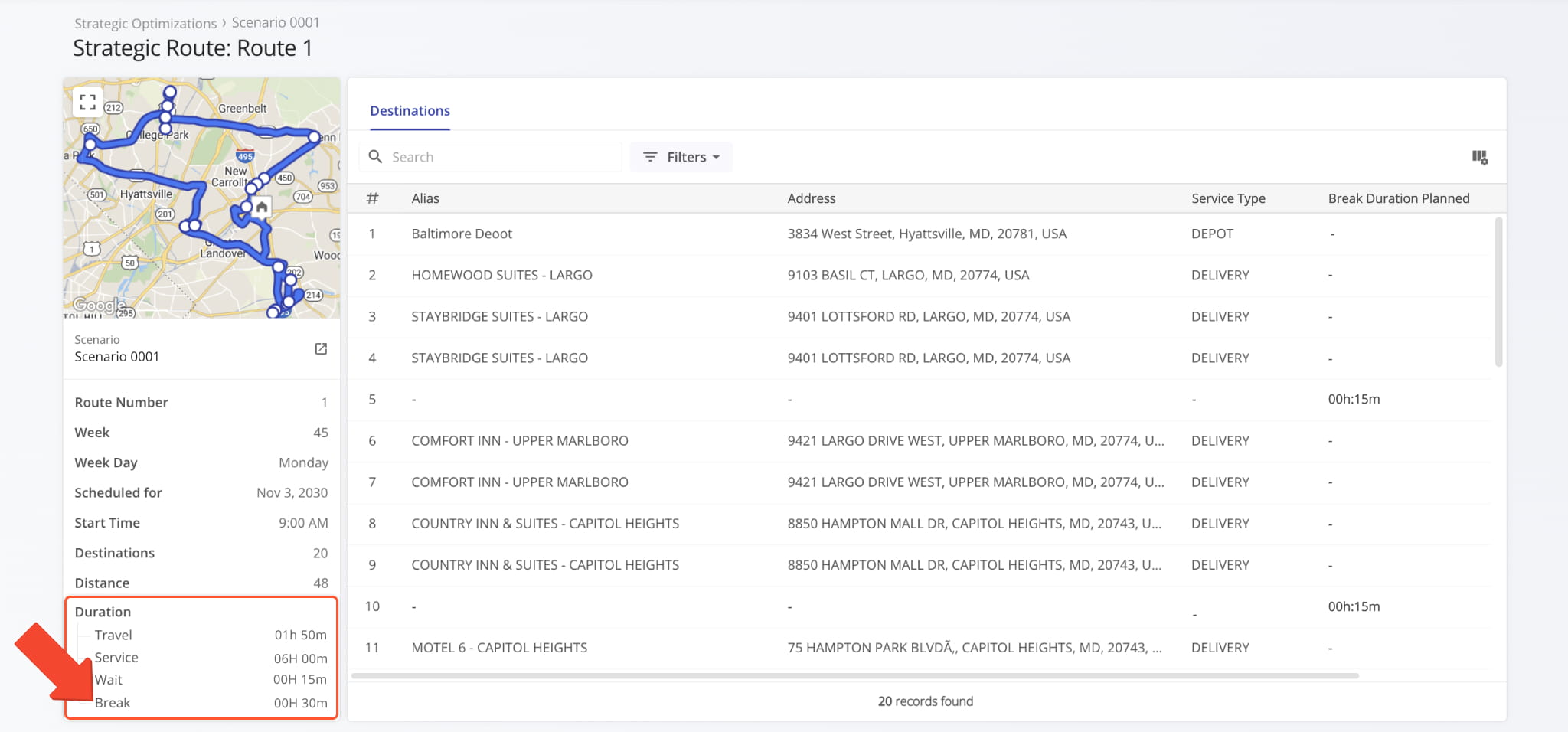Image resolution: width=1568 pixels, height=732 pixels.
Task: Click the Hyattsville label on map
Action: tap(146, 194)
